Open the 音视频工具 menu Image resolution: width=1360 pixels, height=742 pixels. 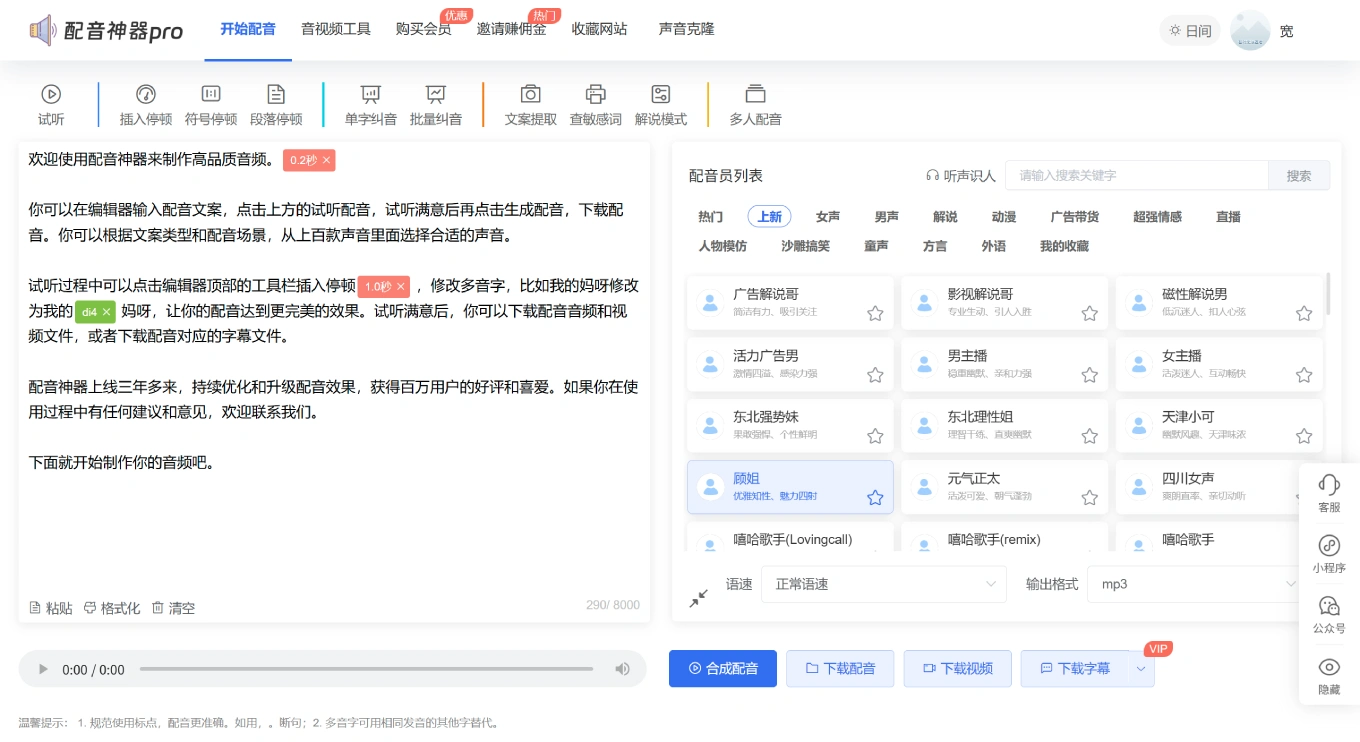pos(336,29)
